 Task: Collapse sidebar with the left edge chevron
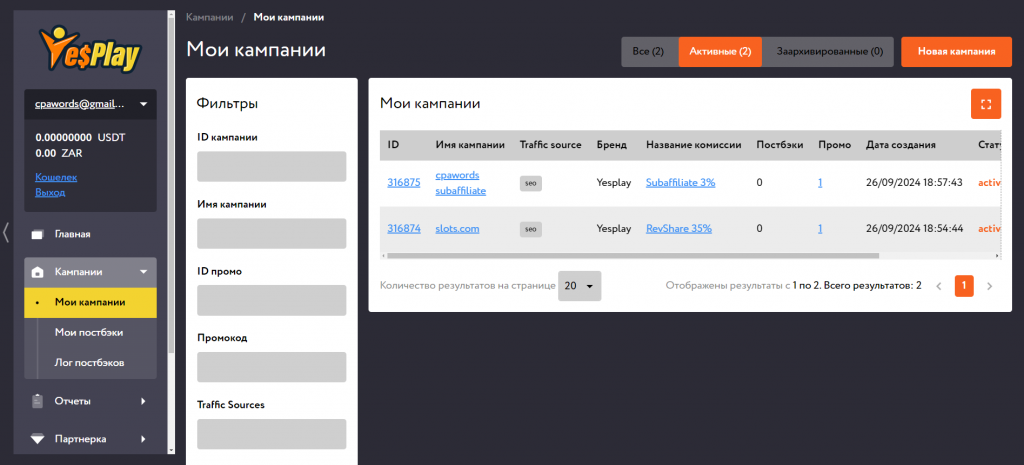point(6,232)
